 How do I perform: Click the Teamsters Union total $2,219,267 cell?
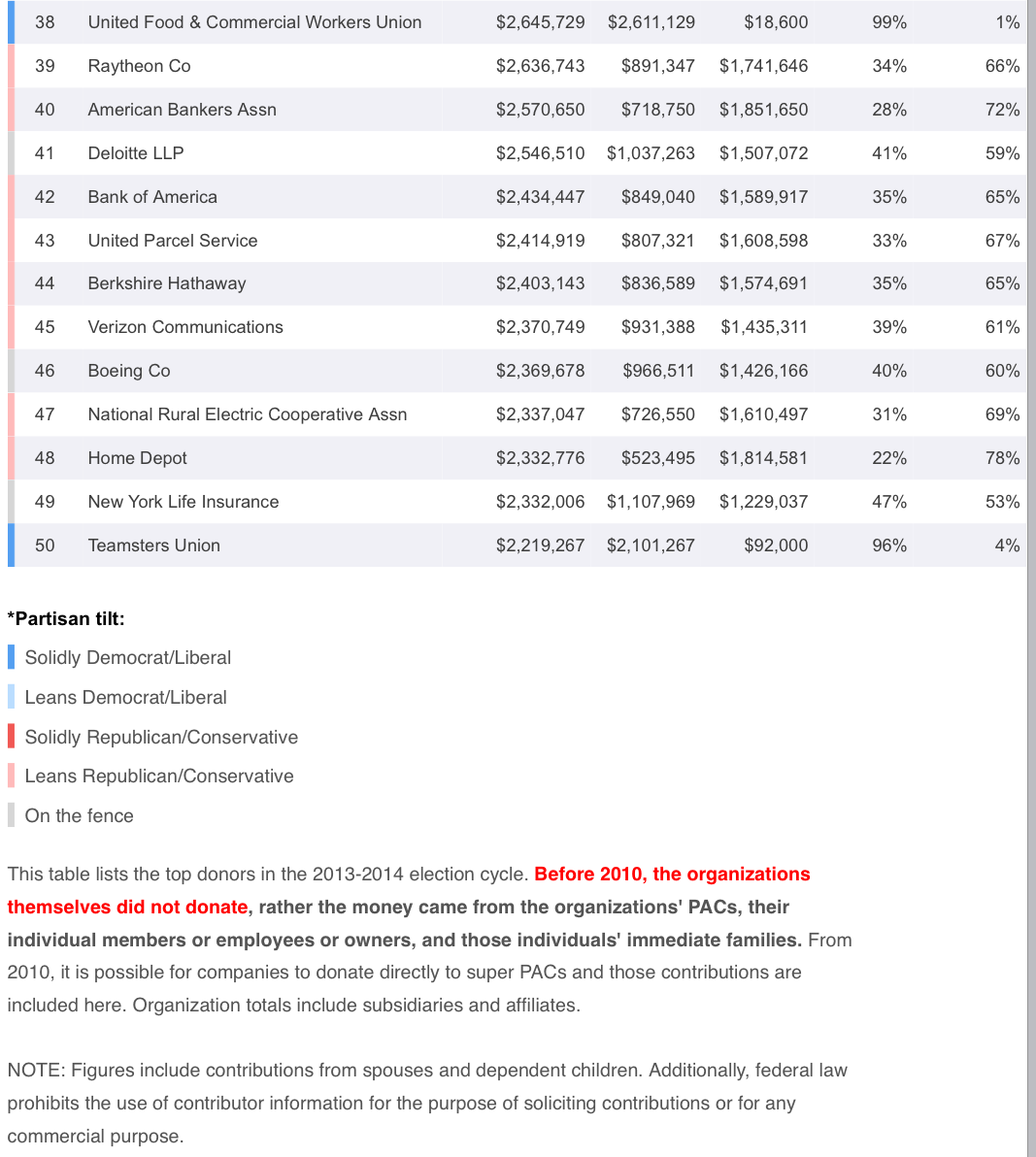(x=540, y=545)
